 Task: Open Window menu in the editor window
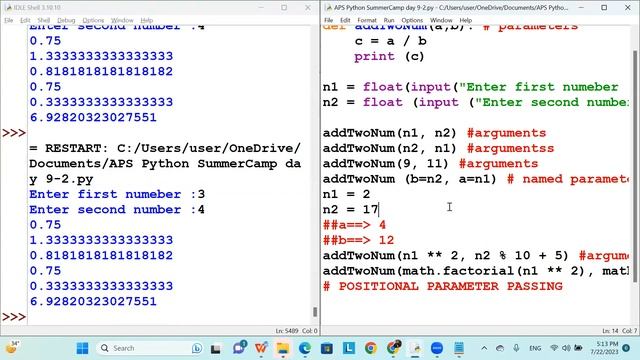coord(441,20)
